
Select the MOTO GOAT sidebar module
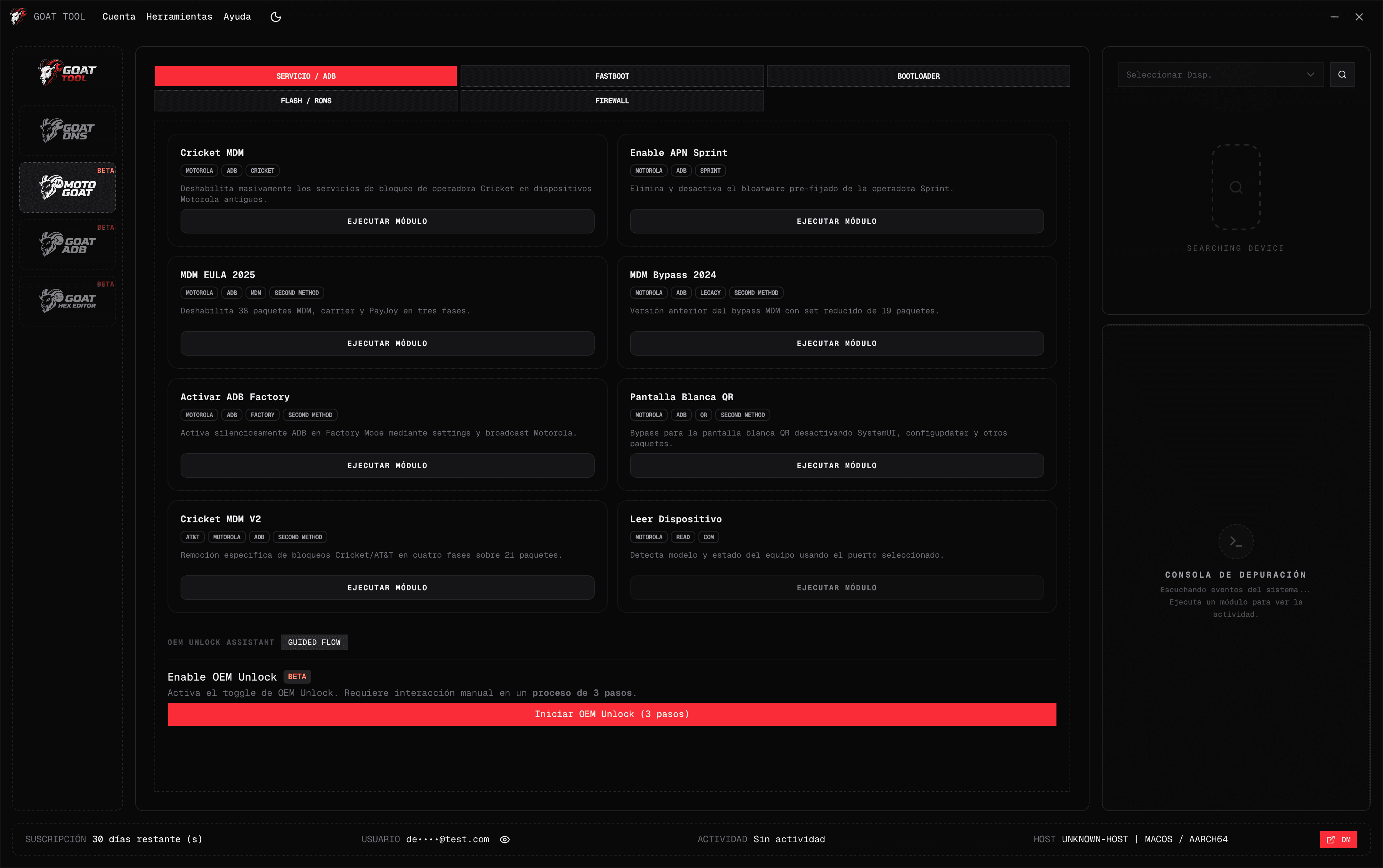[67, 187]
